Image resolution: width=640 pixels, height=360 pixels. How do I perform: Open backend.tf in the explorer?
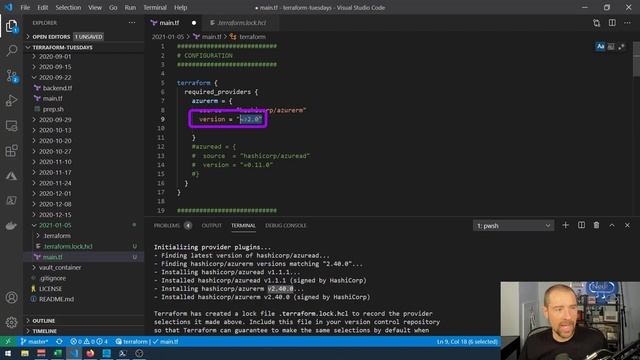[84, 88]
